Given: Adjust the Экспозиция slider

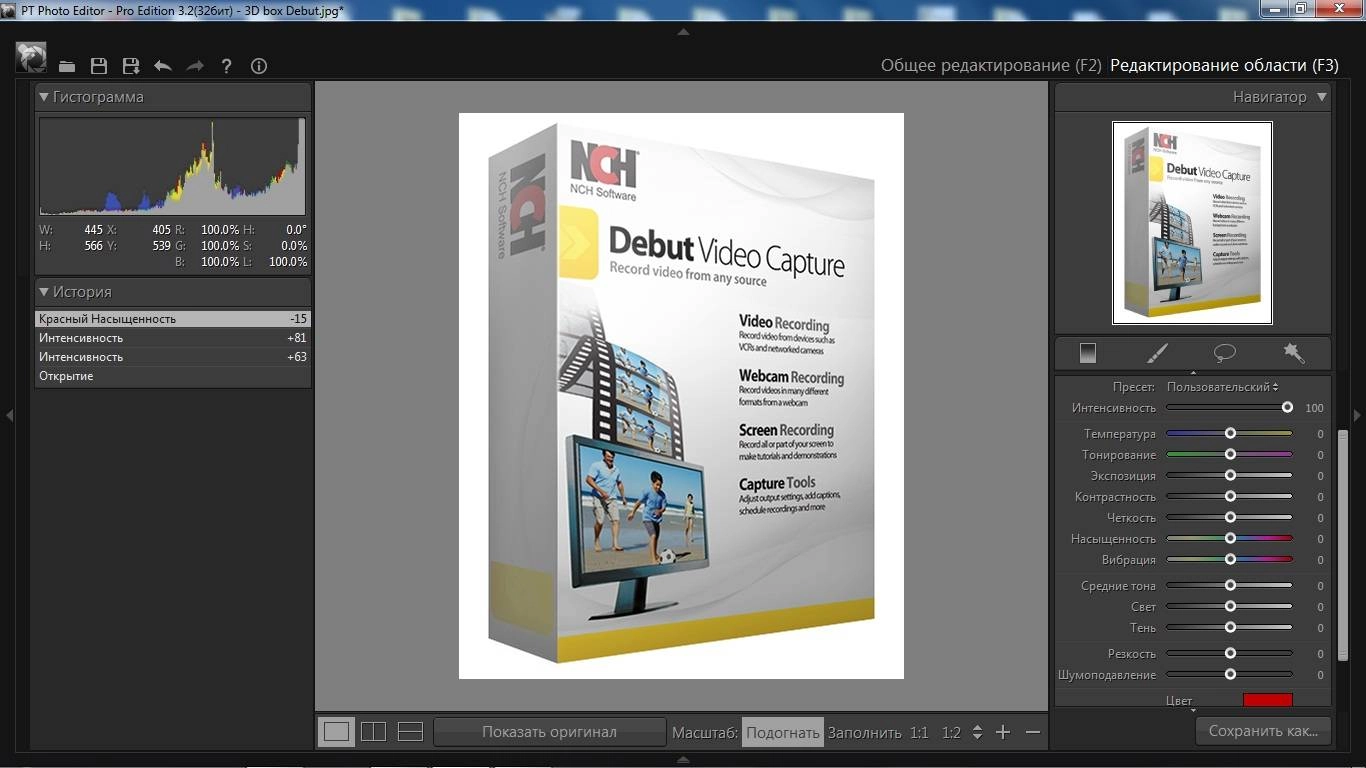Looking at the screenshot, I should 1229,476.
